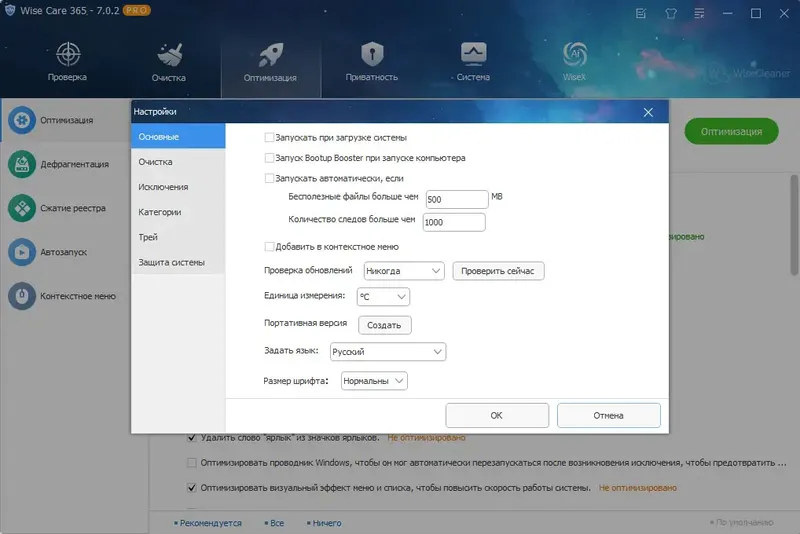Click the PRO badge in title bar
The image size is (800, 534).
click(x=136, y=10)
